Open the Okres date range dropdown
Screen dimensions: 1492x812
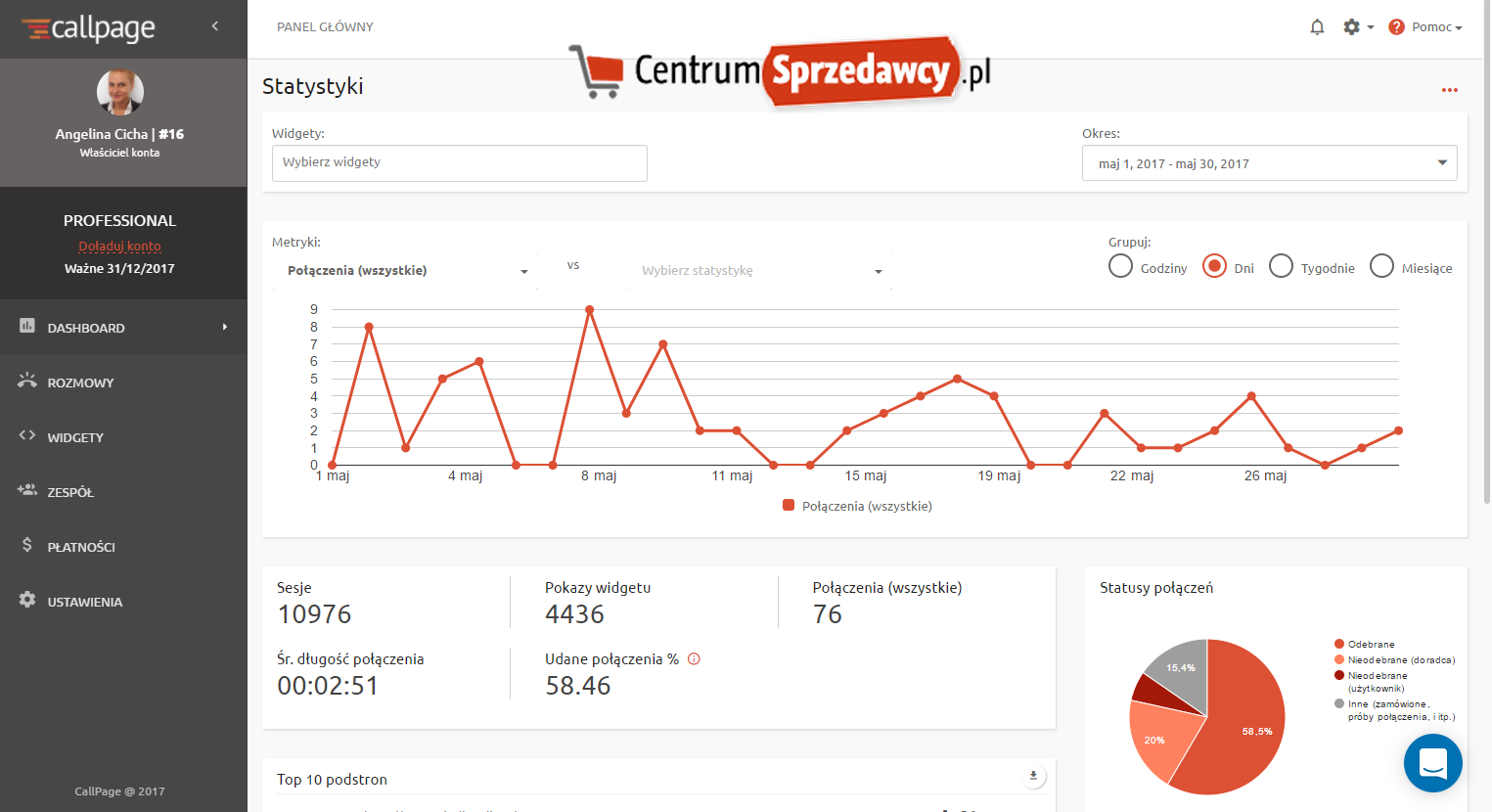click(x=1269, y=163)
